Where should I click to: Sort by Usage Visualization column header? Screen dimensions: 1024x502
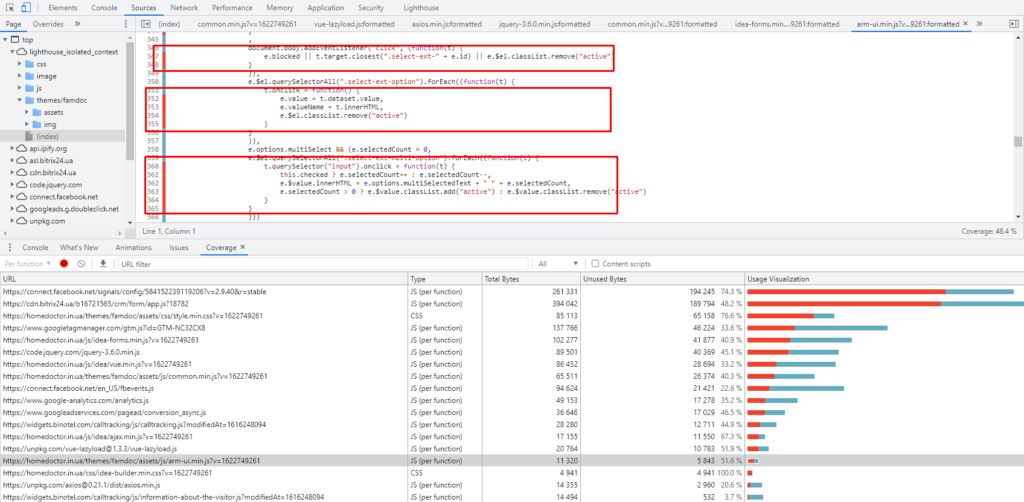tap(884, 279)
